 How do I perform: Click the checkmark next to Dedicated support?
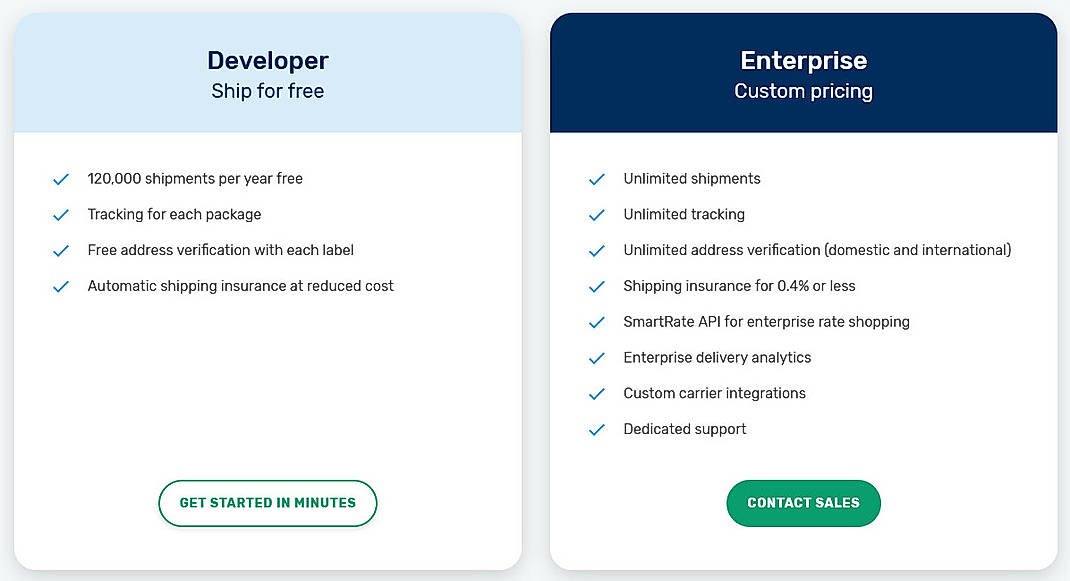pyautogui.click(x=597, y=429)
